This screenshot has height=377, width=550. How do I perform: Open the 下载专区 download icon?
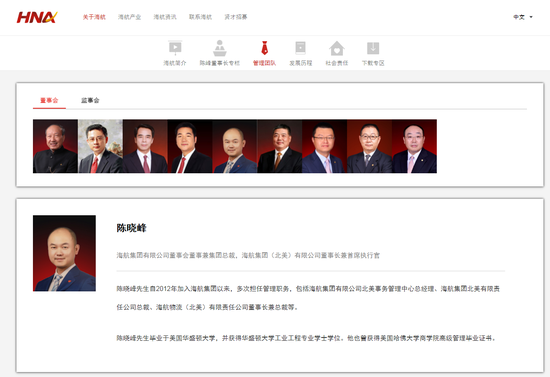(373, 48)
